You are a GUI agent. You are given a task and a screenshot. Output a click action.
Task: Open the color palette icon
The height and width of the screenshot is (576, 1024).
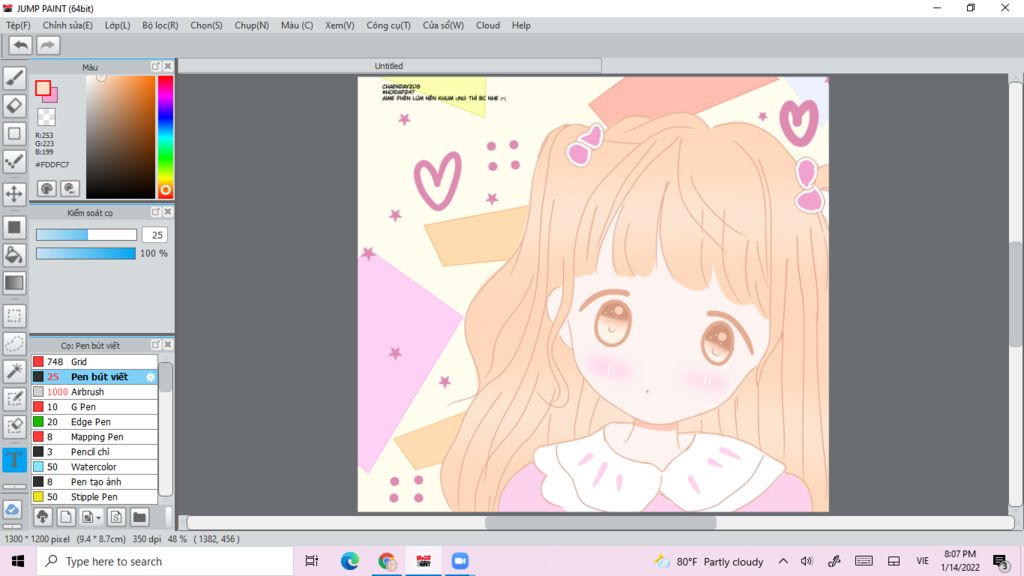46,189
